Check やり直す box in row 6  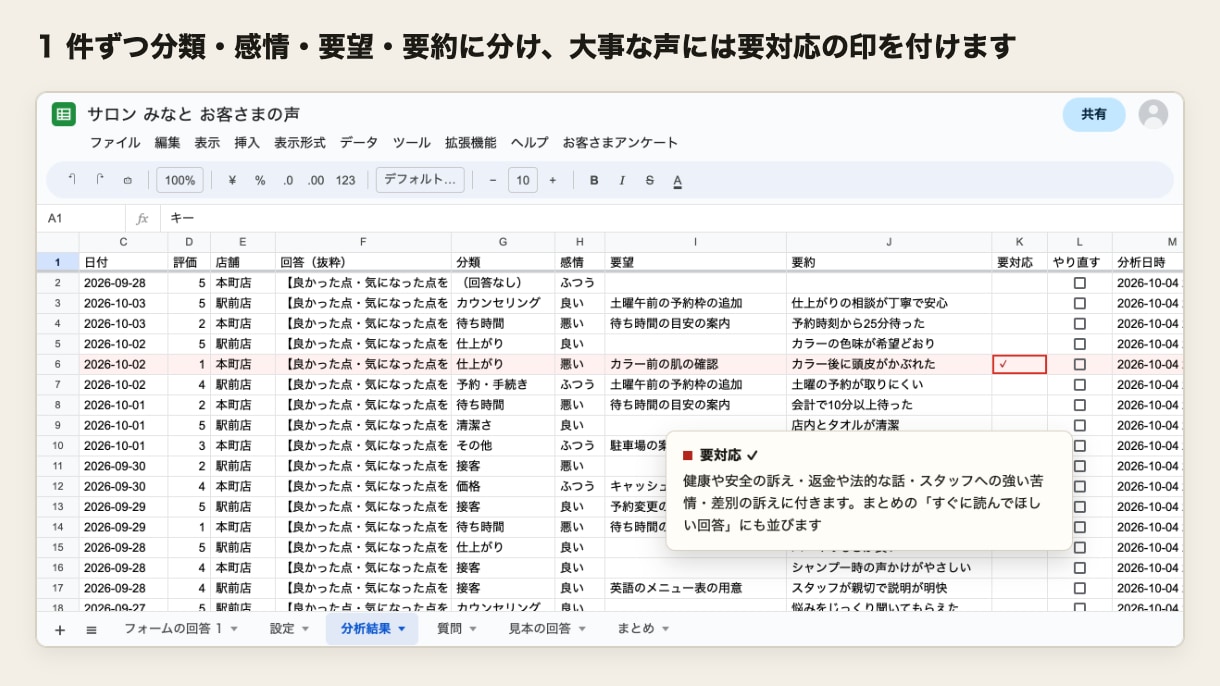[1079, 364]
